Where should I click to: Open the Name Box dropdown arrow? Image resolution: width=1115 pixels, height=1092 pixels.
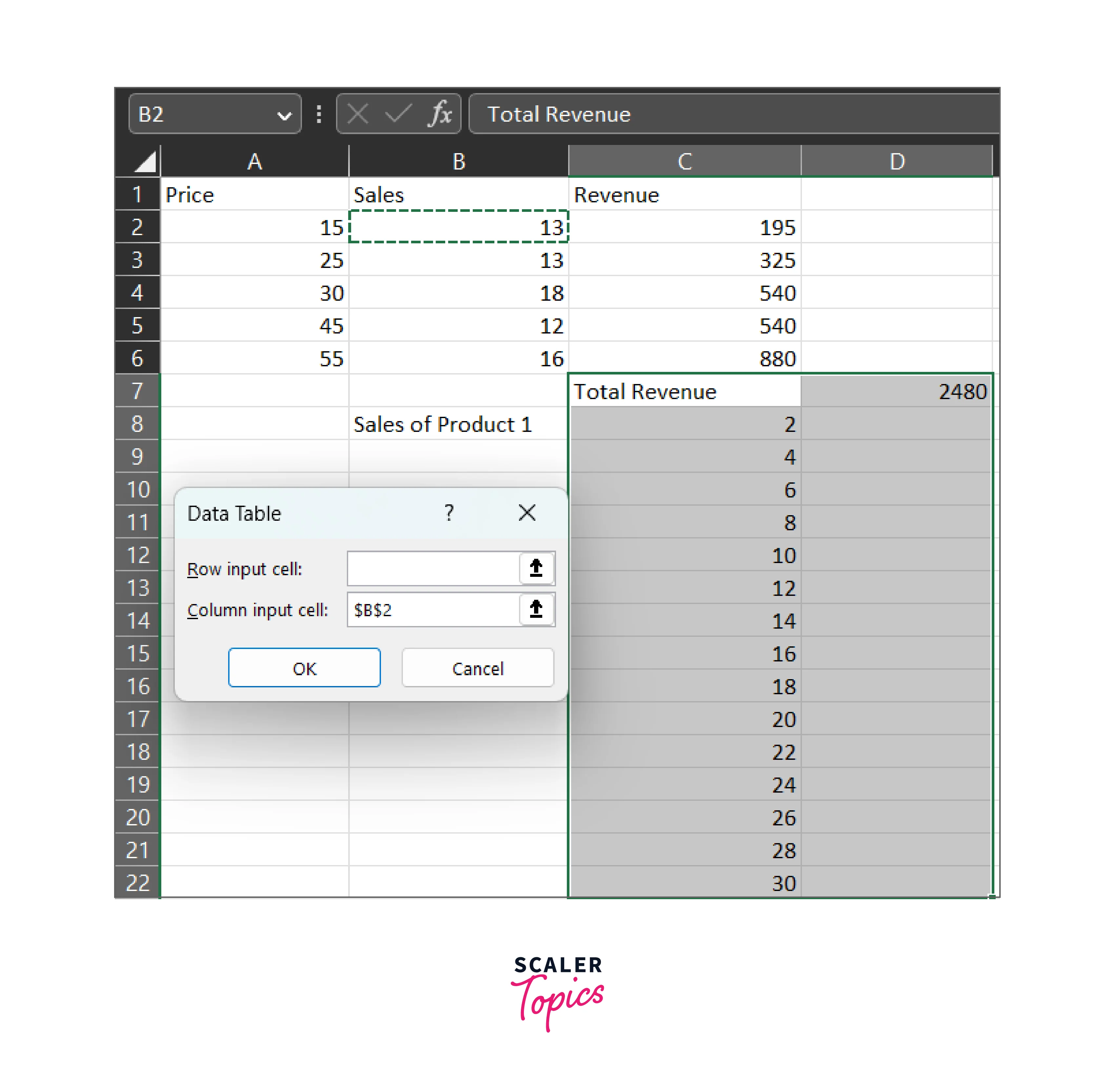[x=284, y=115]
